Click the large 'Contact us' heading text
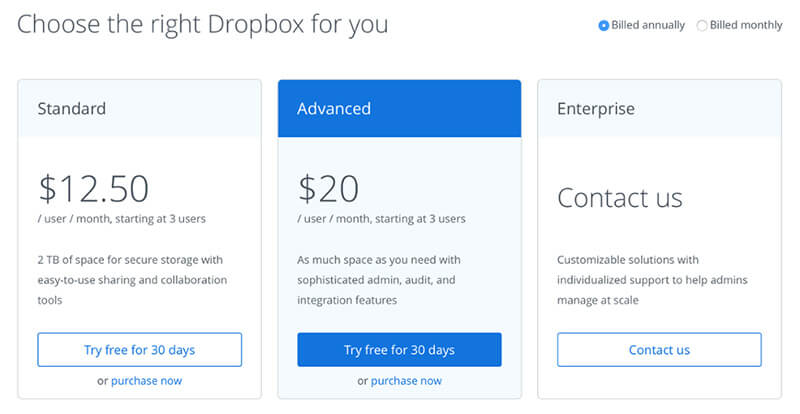Screen dimensions: 800x414 tap(620, 197)
